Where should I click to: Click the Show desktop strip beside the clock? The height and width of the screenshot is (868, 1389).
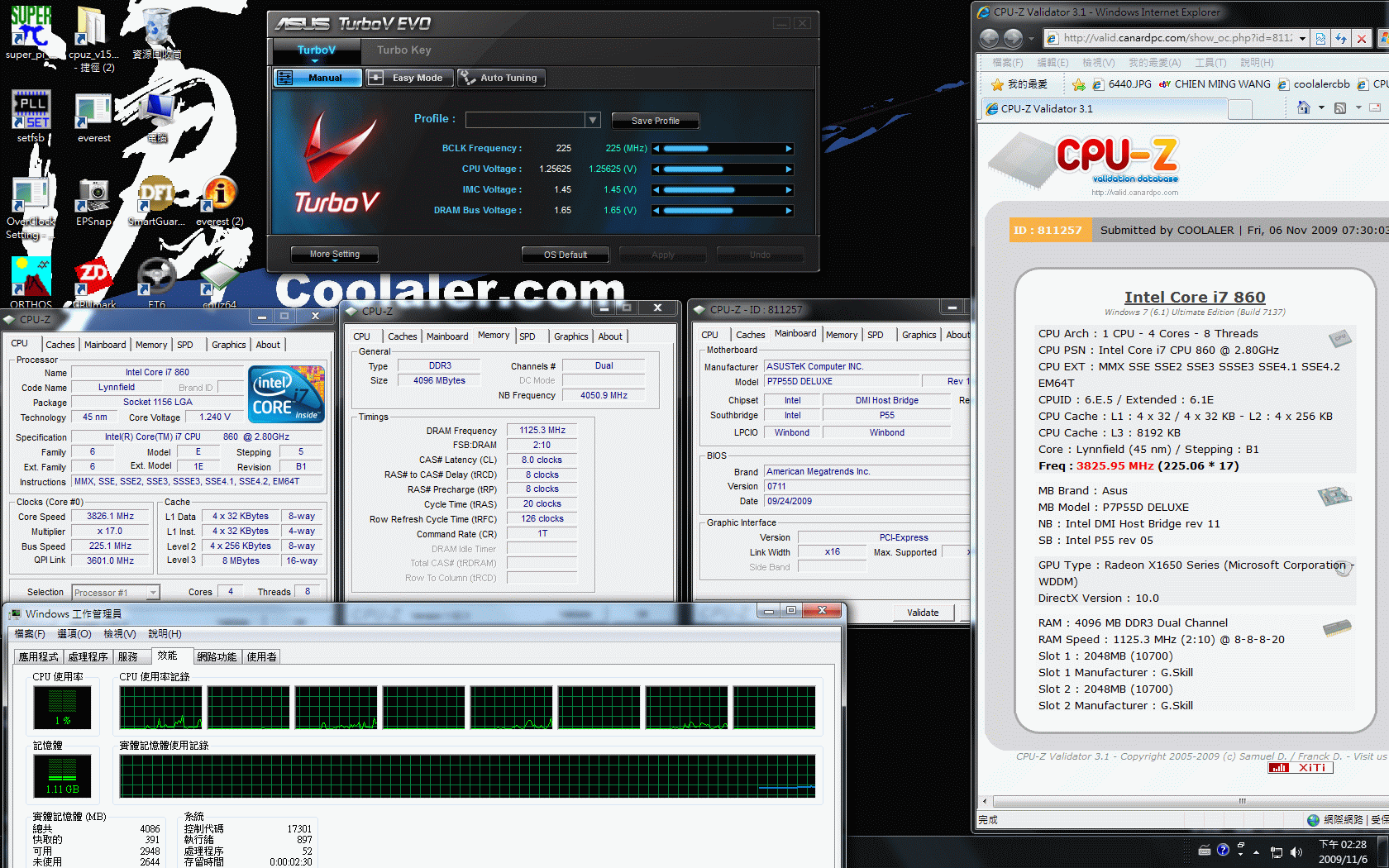point(1383,852)
